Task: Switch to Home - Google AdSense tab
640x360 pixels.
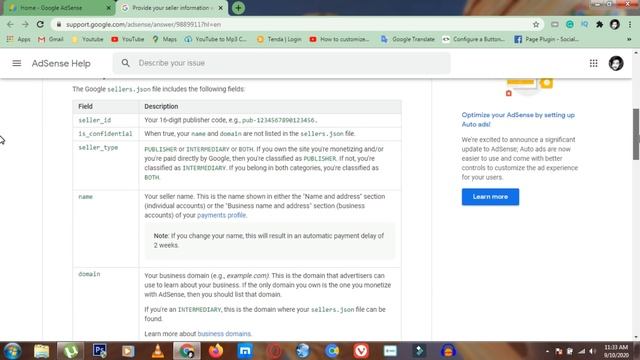Action: (x=57, y=8)
